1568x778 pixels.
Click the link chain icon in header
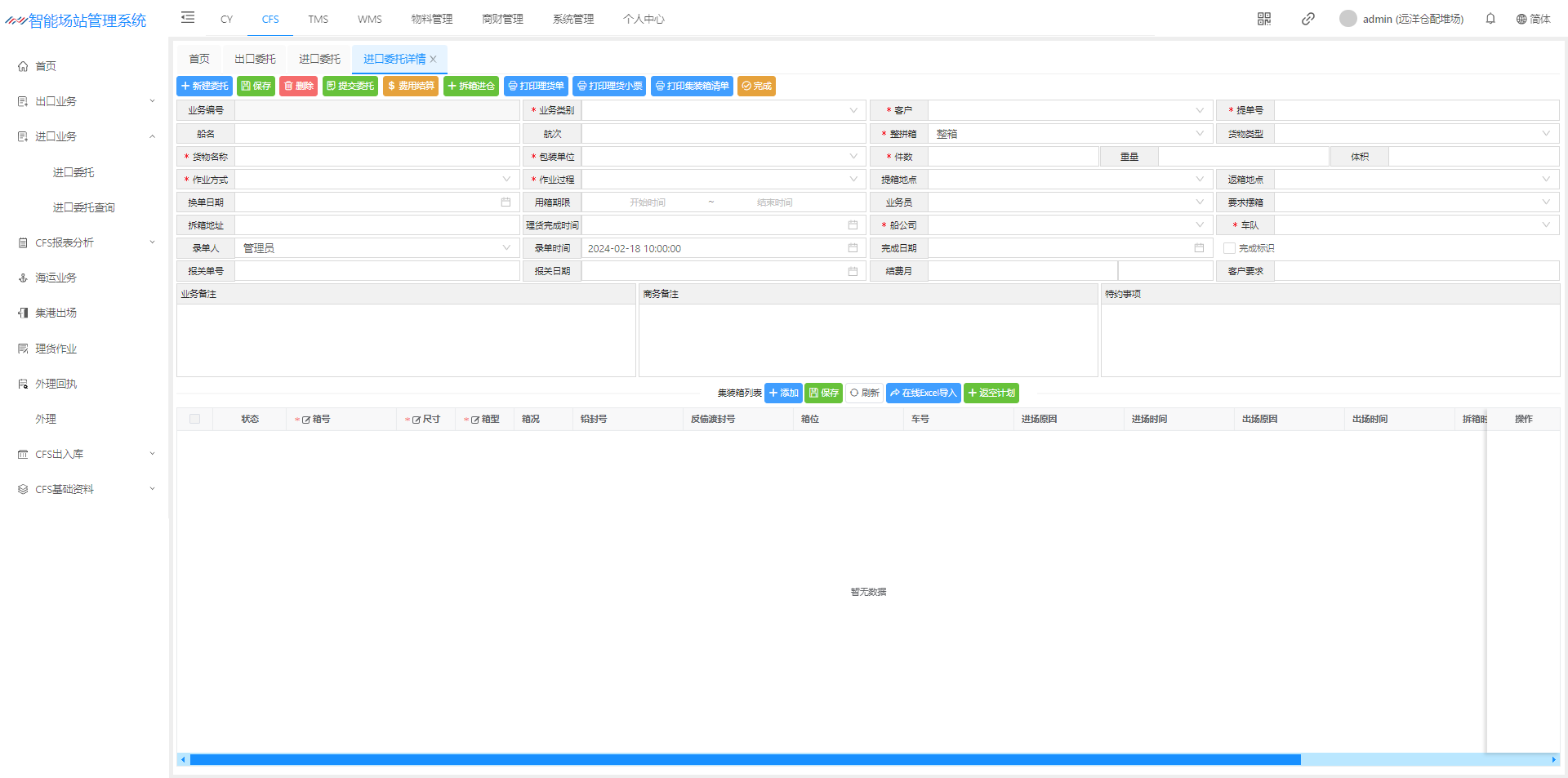click(x=1307, y=19)
